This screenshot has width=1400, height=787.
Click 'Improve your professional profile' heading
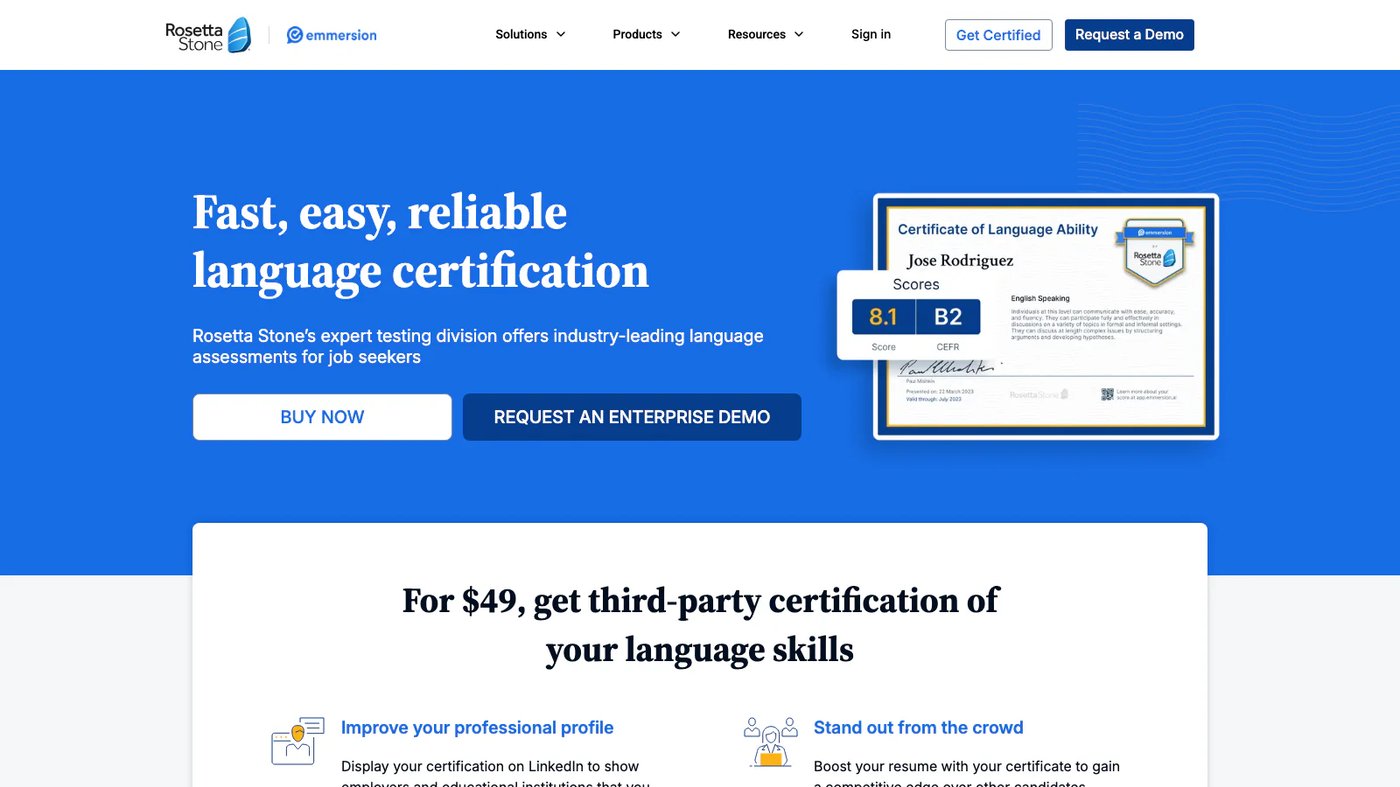click(477, 728)
